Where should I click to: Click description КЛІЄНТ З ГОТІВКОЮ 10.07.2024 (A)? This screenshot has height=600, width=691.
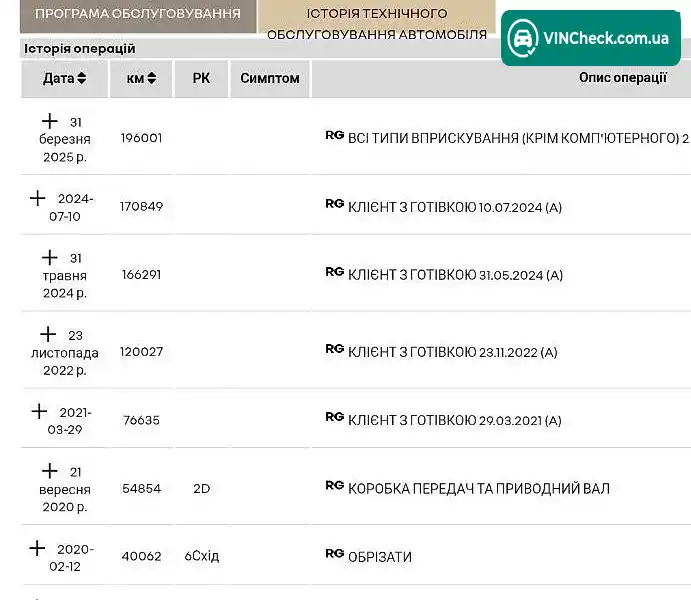coord(455,207)
